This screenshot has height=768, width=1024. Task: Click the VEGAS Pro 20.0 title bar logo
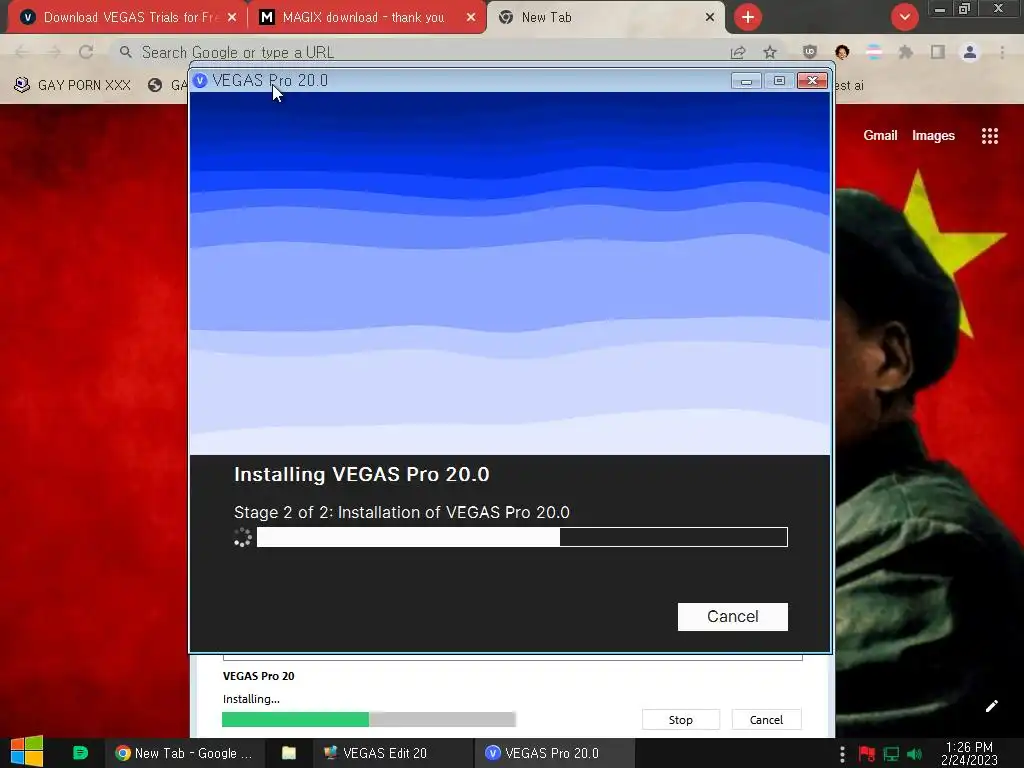200,80
